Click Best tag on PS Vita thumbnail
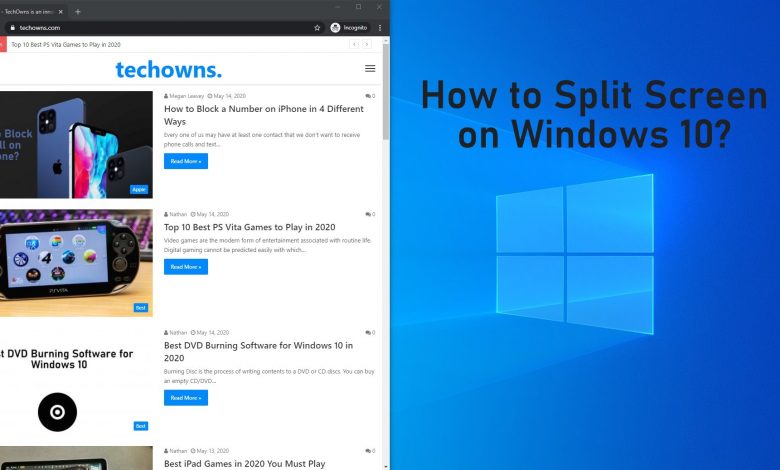 (141, 308)
